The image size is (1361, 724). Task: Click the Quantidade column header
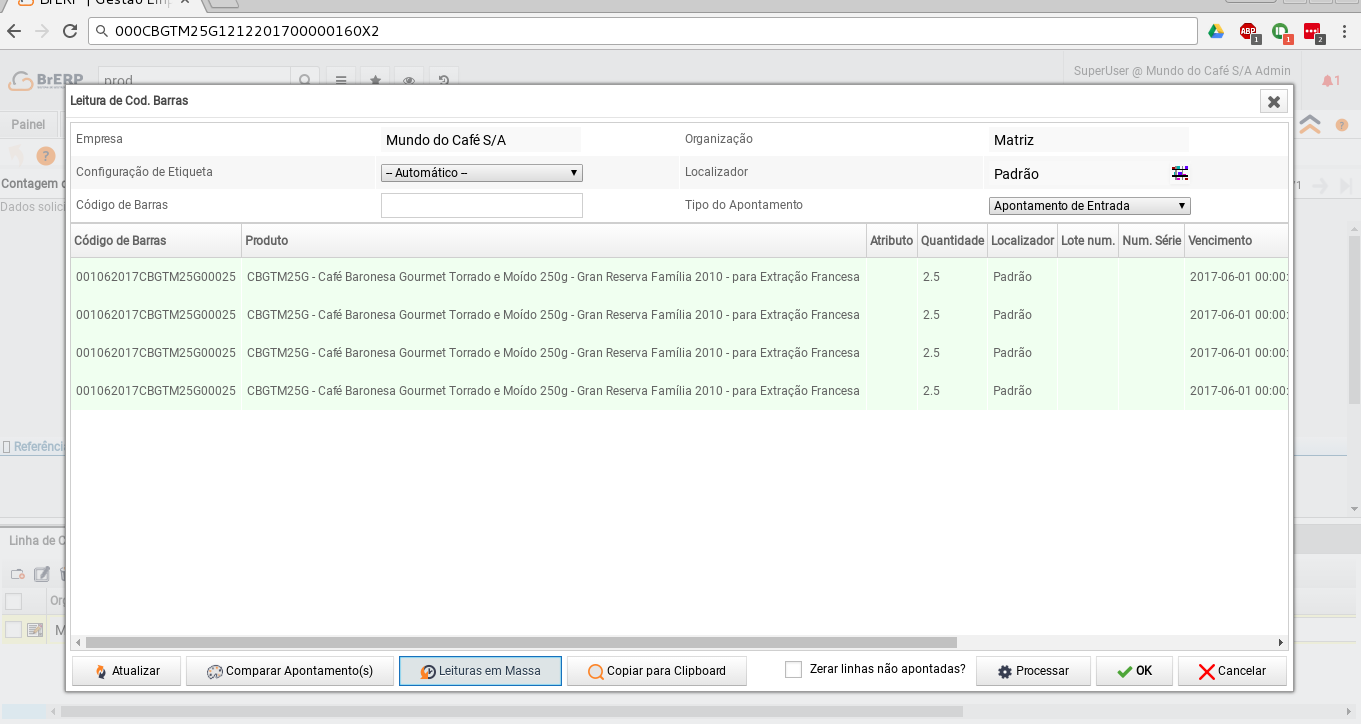click(x=952, y=241)
